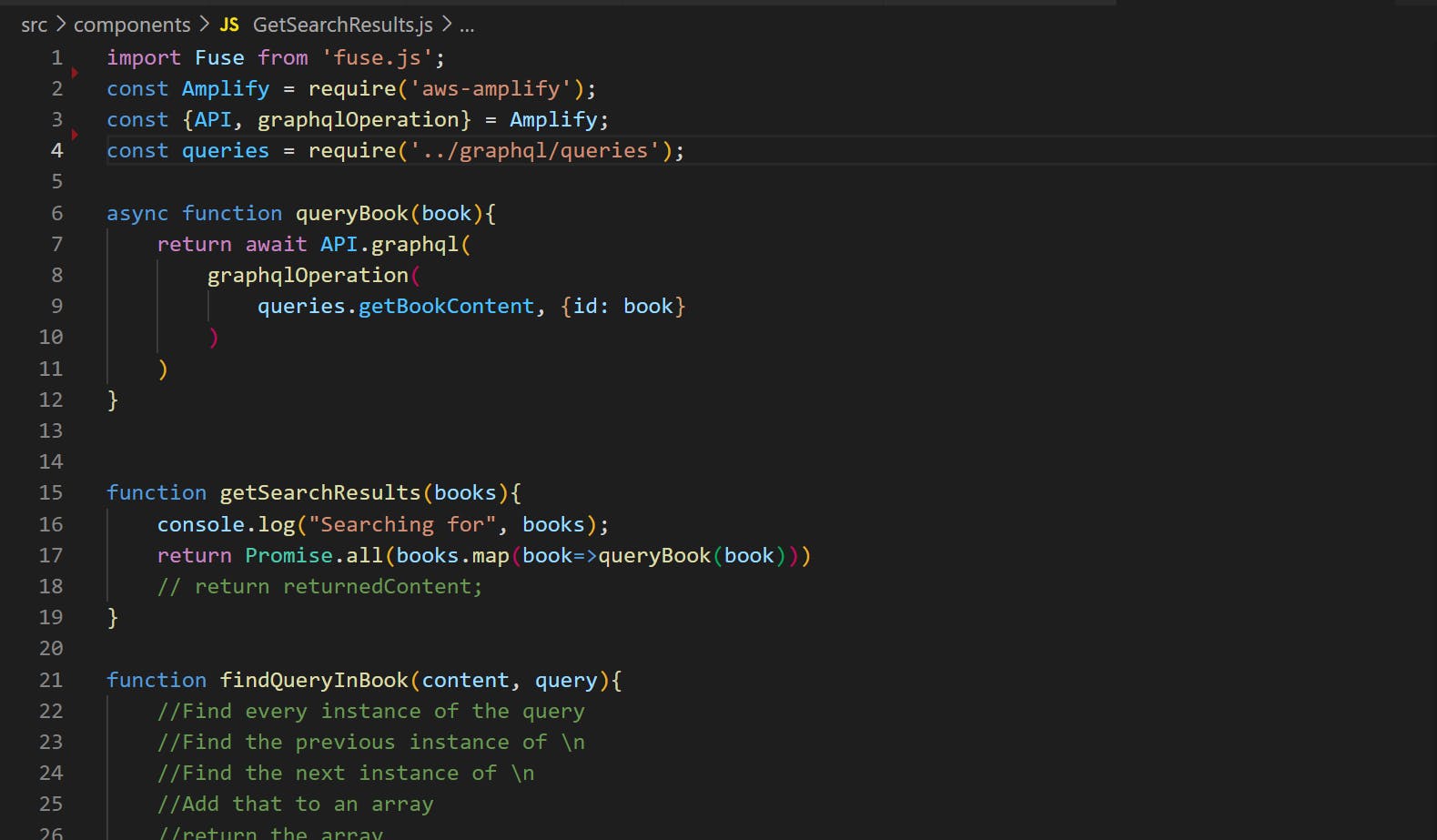
Task: Click the "Searching for" string literal
Action: (x=402, y=524)
